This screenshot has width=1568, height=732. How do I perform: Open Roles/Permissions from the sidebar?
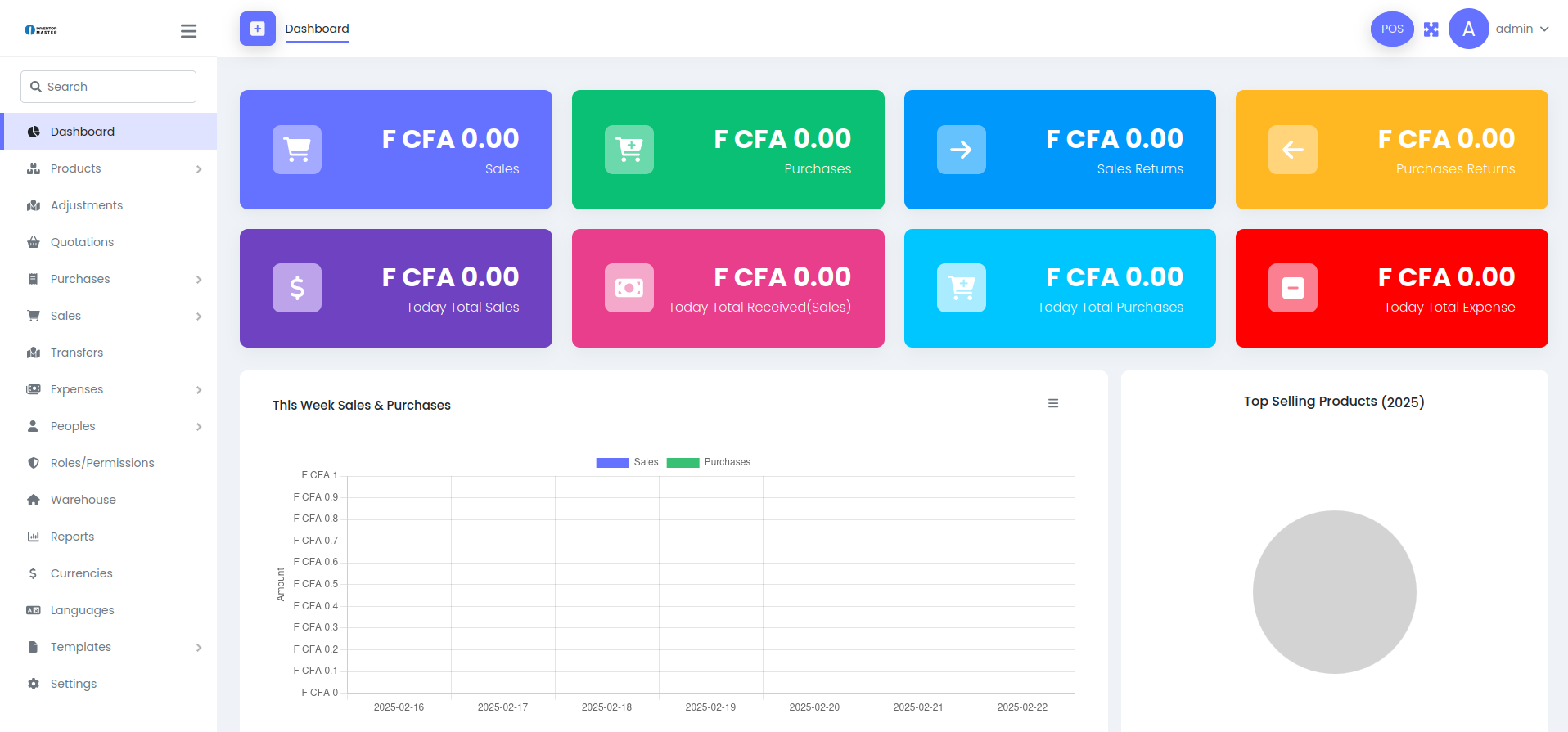(102, 463)
